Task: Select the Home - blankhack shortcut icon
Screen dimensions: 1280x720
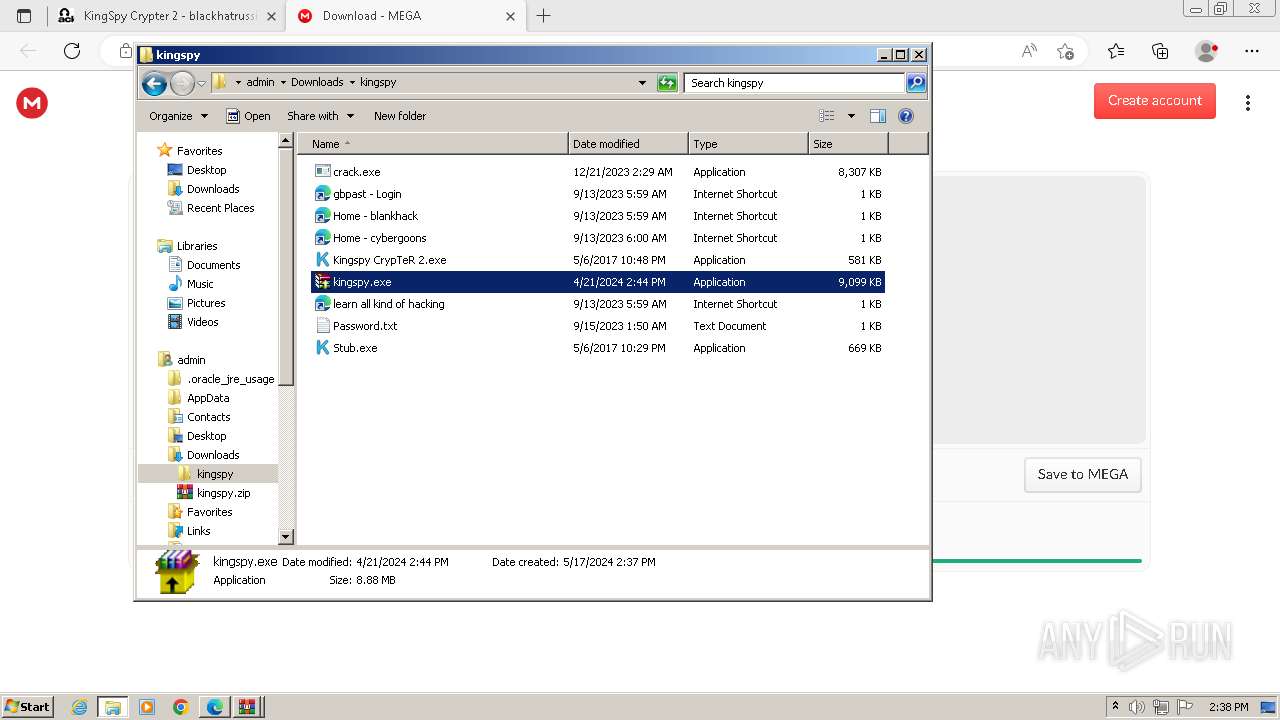Action: [x=322, y=216]
